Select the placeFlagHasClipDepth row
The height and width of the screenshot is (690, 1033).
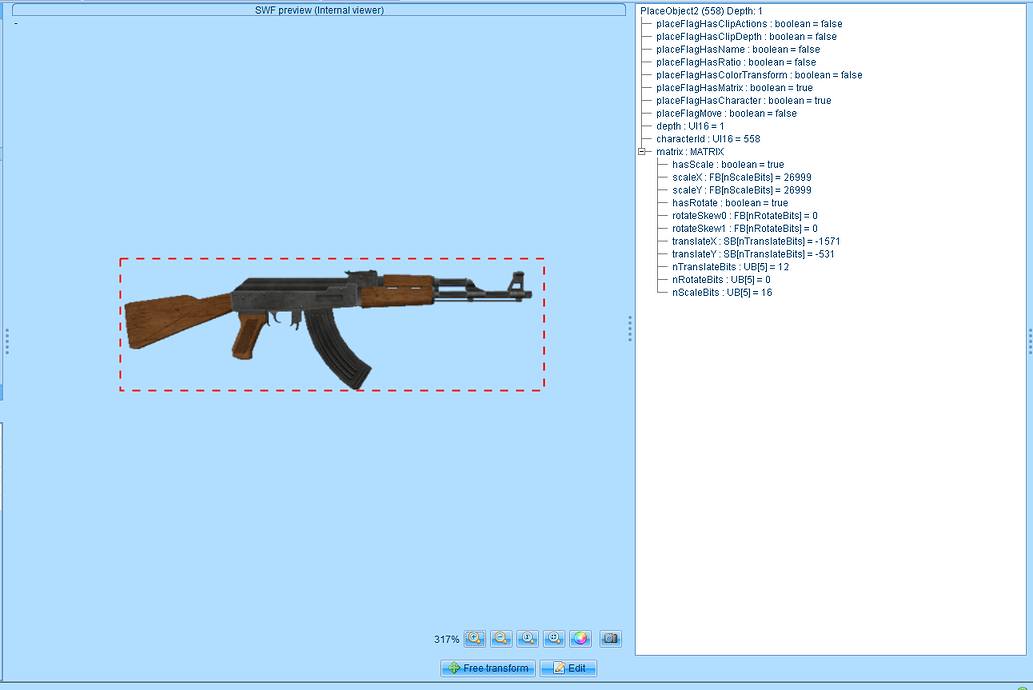pos(746,37)
